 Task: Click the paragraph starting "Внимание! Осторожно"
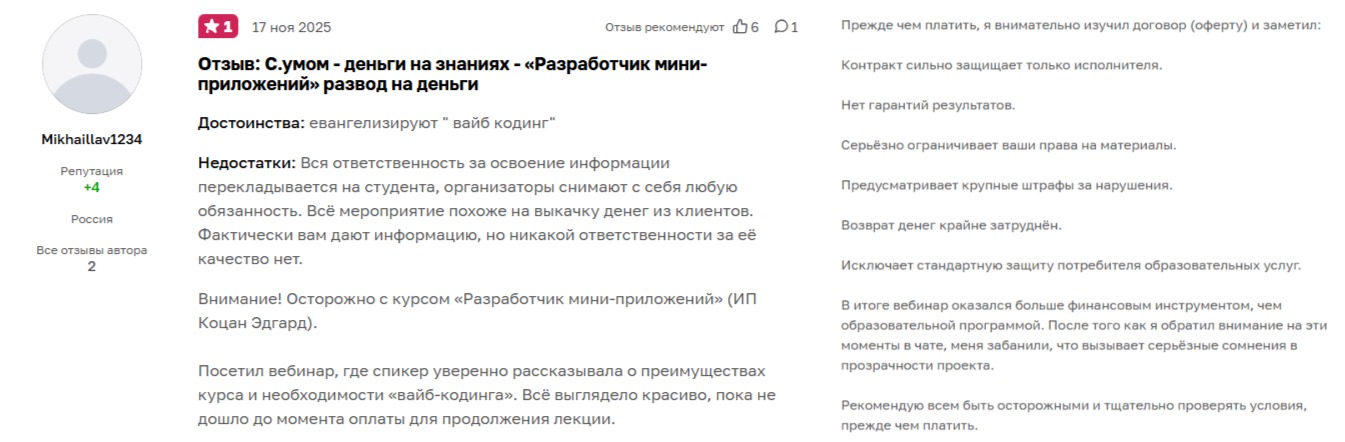[x=472, y=311]
